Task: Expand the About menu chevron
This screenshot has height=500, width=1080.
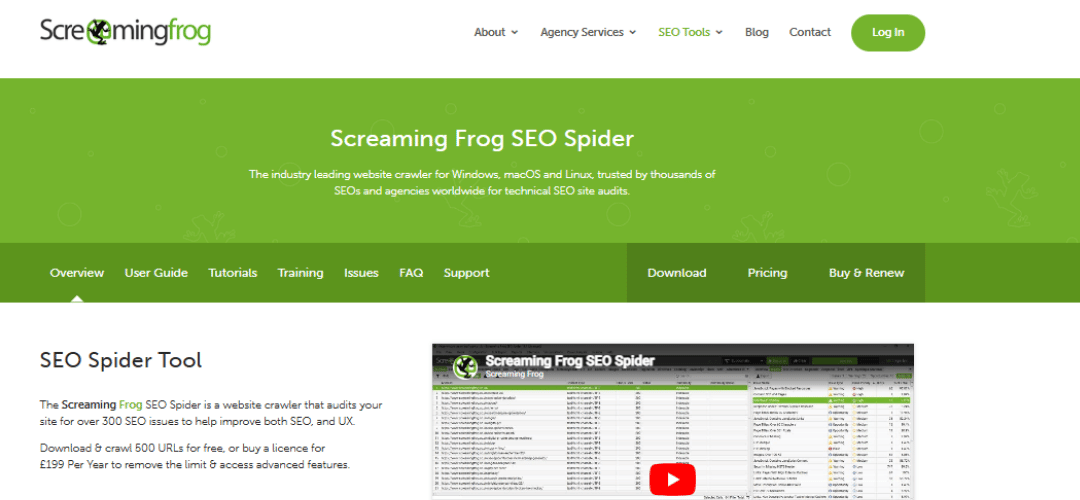Action: click(515, 32)
